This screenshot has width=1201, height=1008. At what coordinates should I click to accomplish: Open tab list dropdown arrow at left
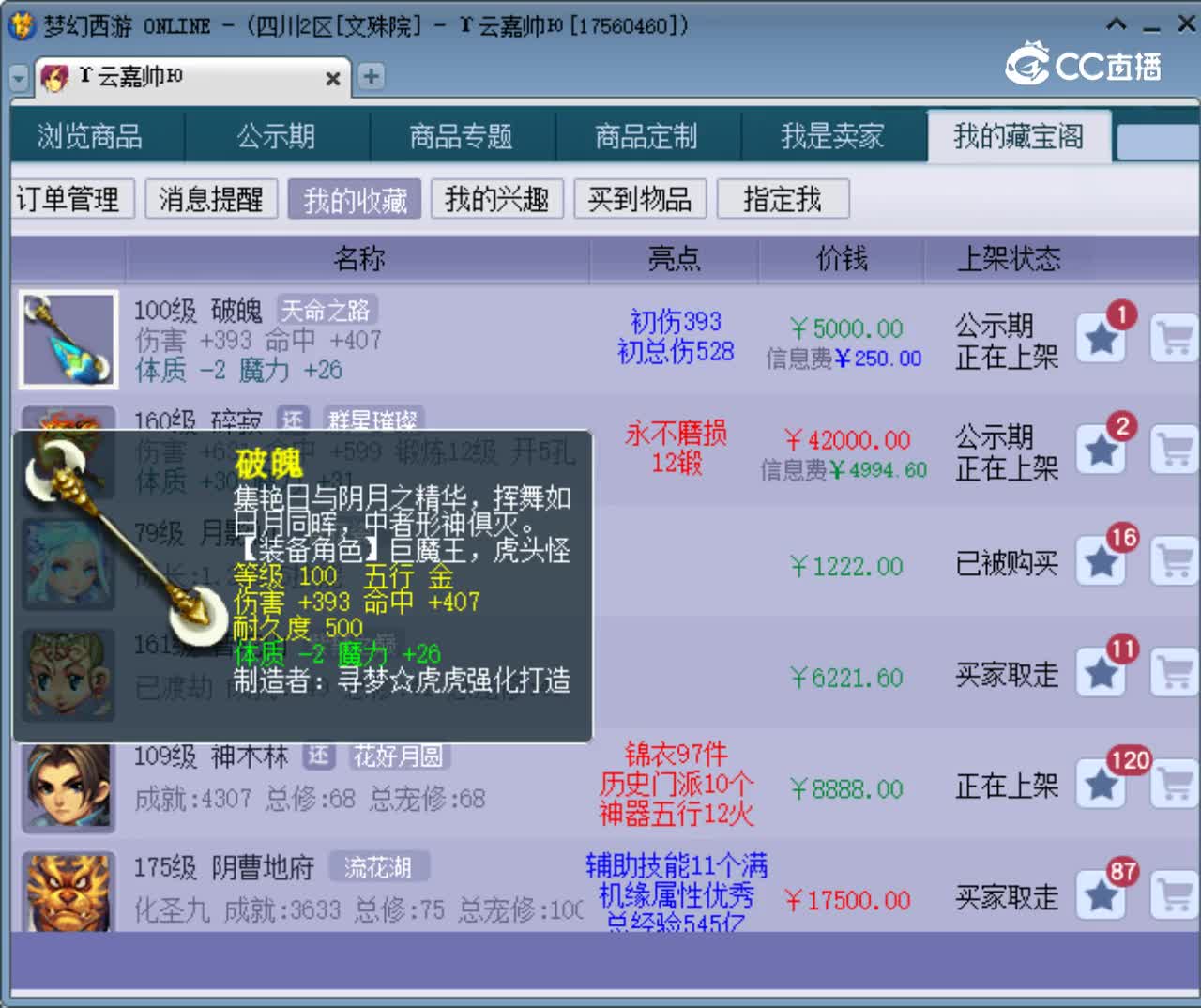pos(19,79)
